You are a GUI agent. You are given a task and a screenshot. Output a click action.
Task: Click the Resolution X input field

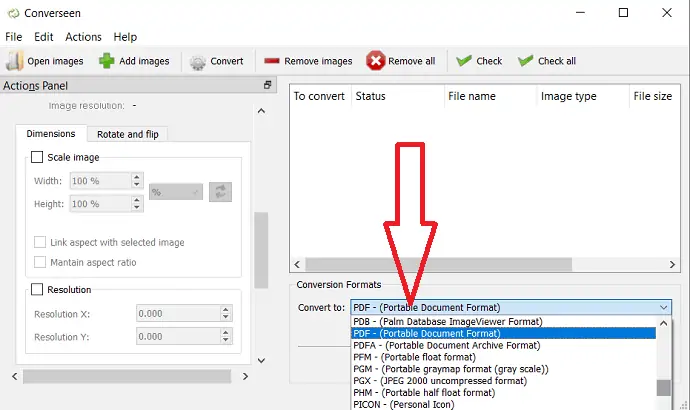(178, 314)
